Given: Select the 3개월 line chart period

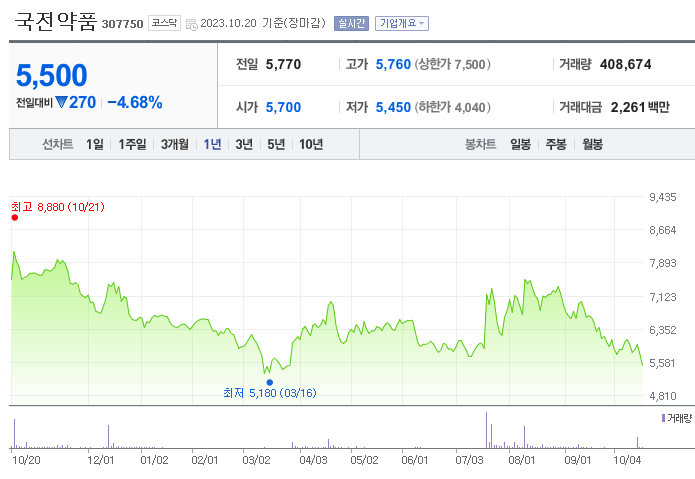Looking at the screenshot, I should (x=175, y=144).
